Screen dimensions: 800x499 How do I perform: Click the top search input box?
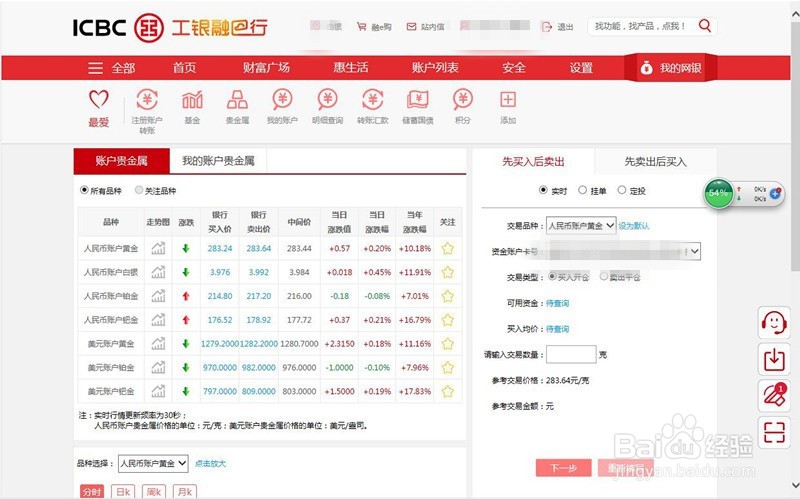[642, 26]
